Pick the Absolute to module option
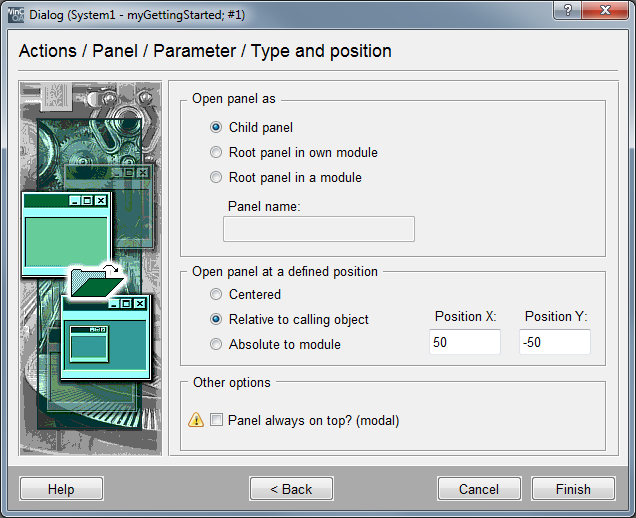 coord(216,345)
